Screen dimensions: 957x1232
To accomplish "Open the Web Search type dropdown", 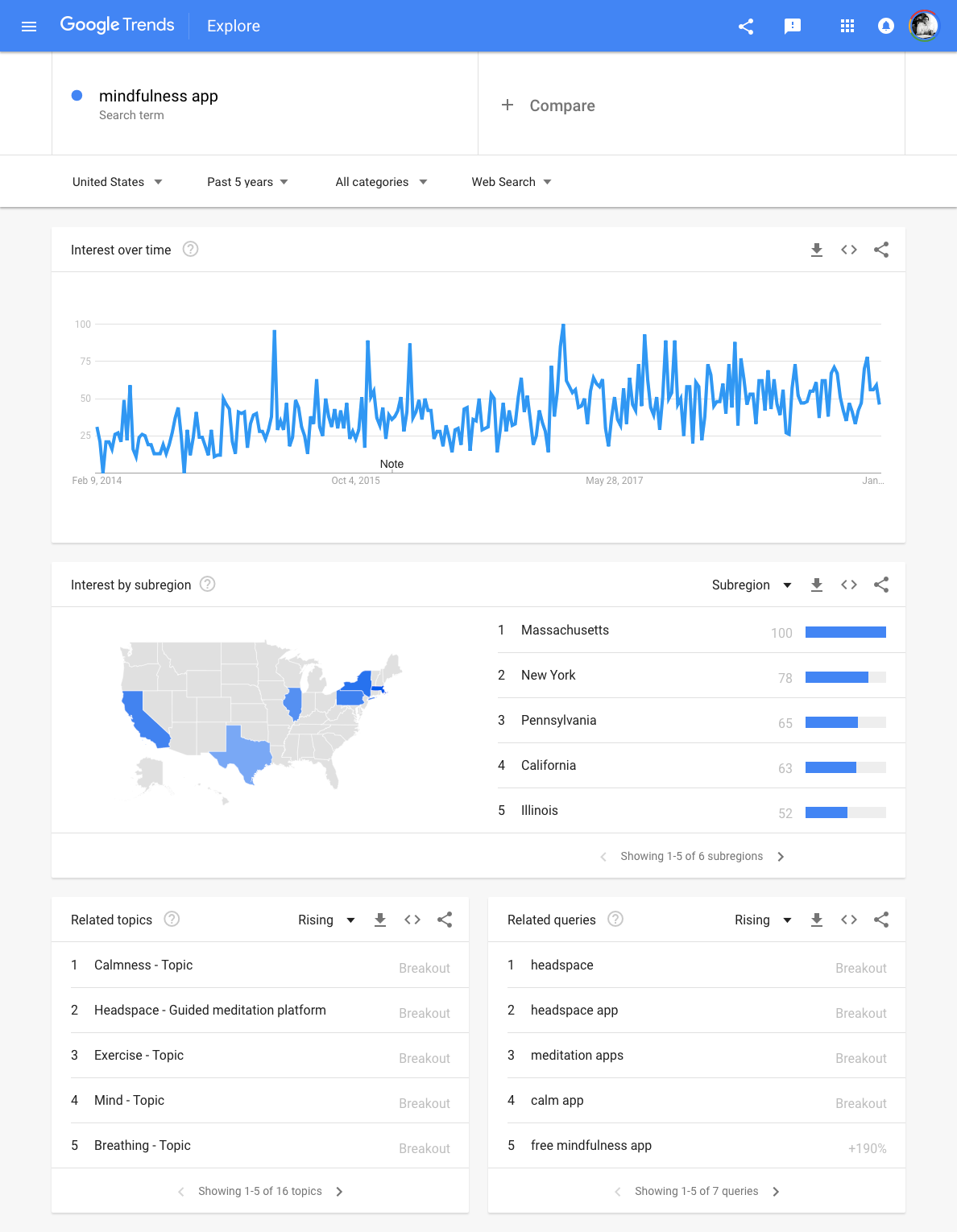I will [512, 182].
